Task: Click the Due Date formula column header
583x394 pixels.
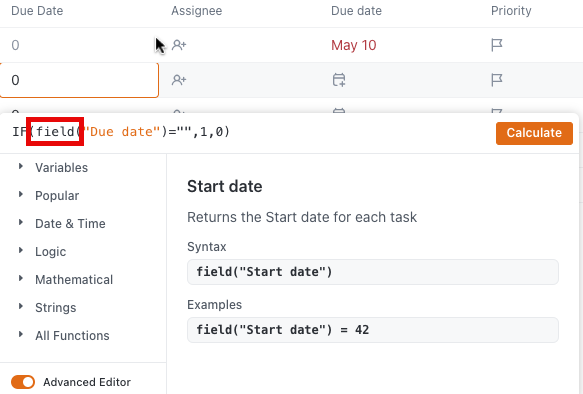Action: tap(37, 11)
